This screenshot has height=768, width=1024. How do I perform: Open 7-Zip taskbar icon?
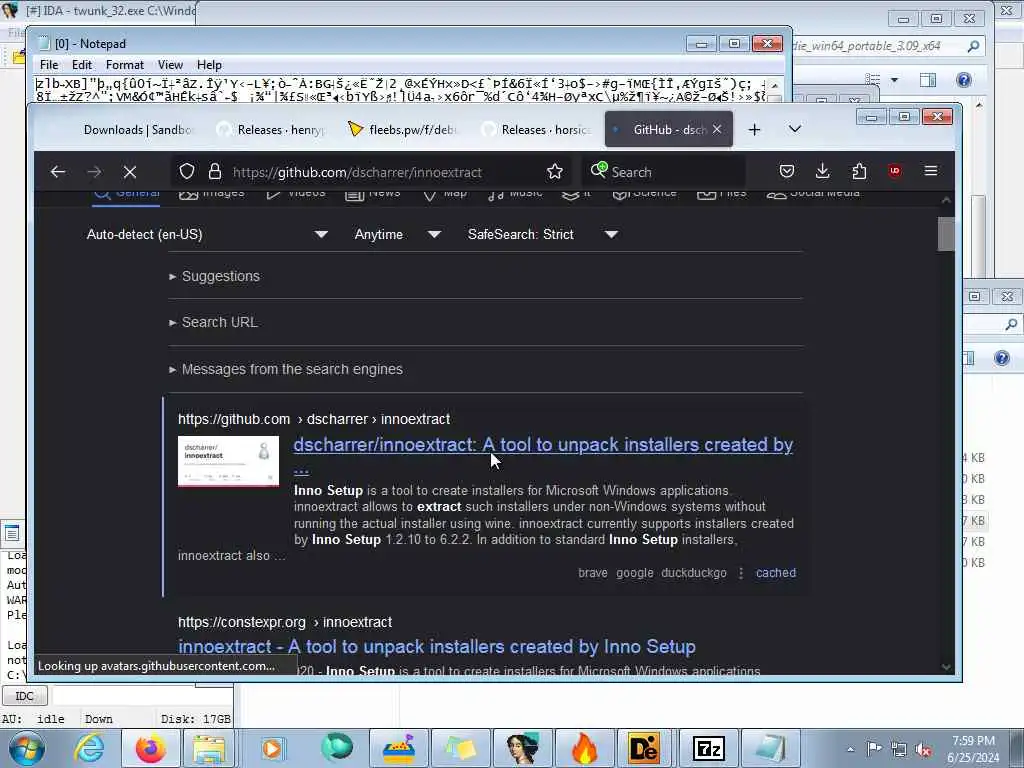click(x=709, y=748)
